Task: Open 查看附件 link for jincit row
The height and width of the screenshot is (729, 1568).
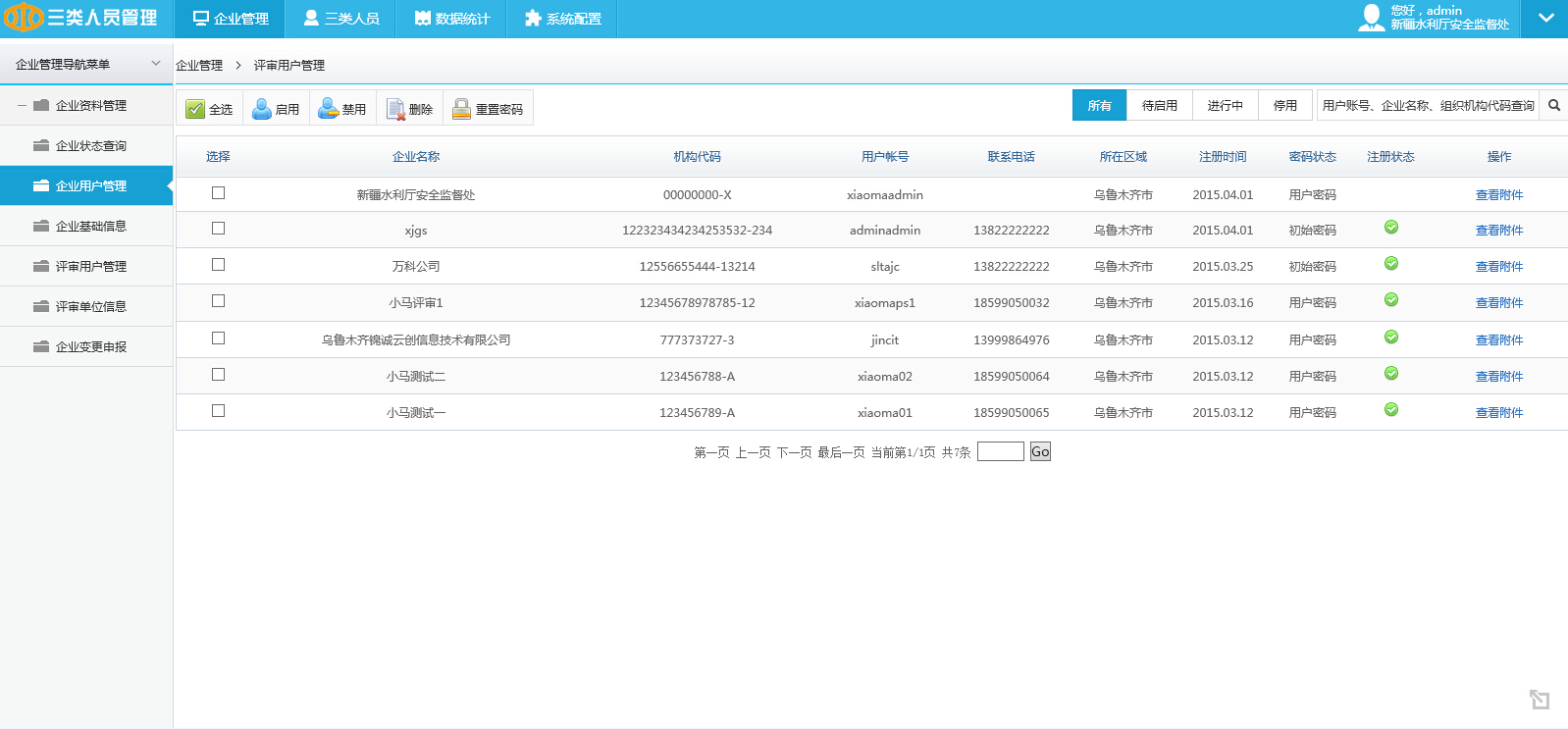Action: tap(1498, 339)
